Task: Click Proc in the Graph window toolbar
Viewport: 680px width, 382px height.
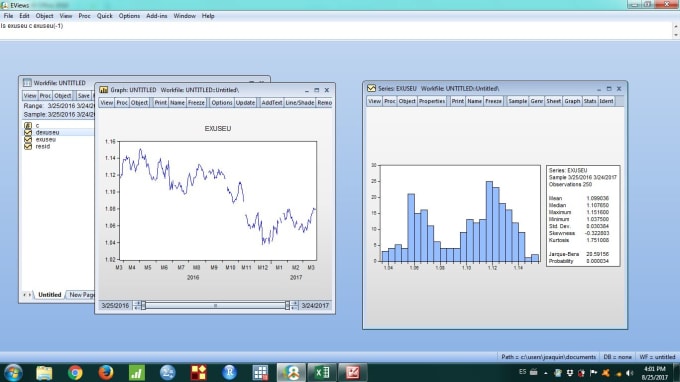Action: tap(122, 103)
